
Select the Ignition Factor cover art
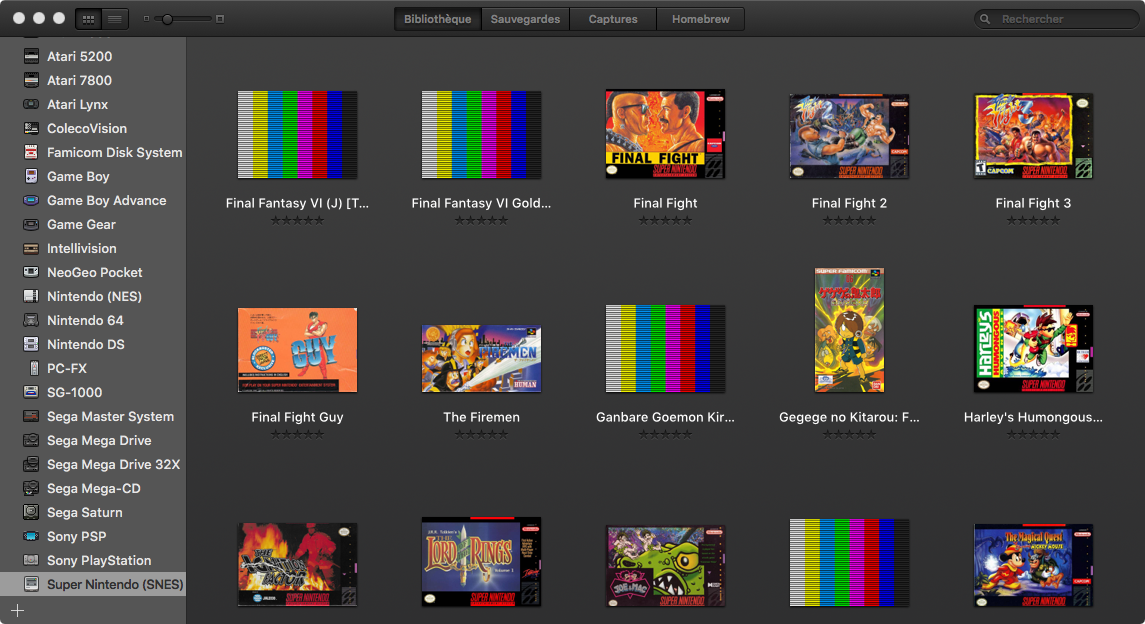(297, 564)
